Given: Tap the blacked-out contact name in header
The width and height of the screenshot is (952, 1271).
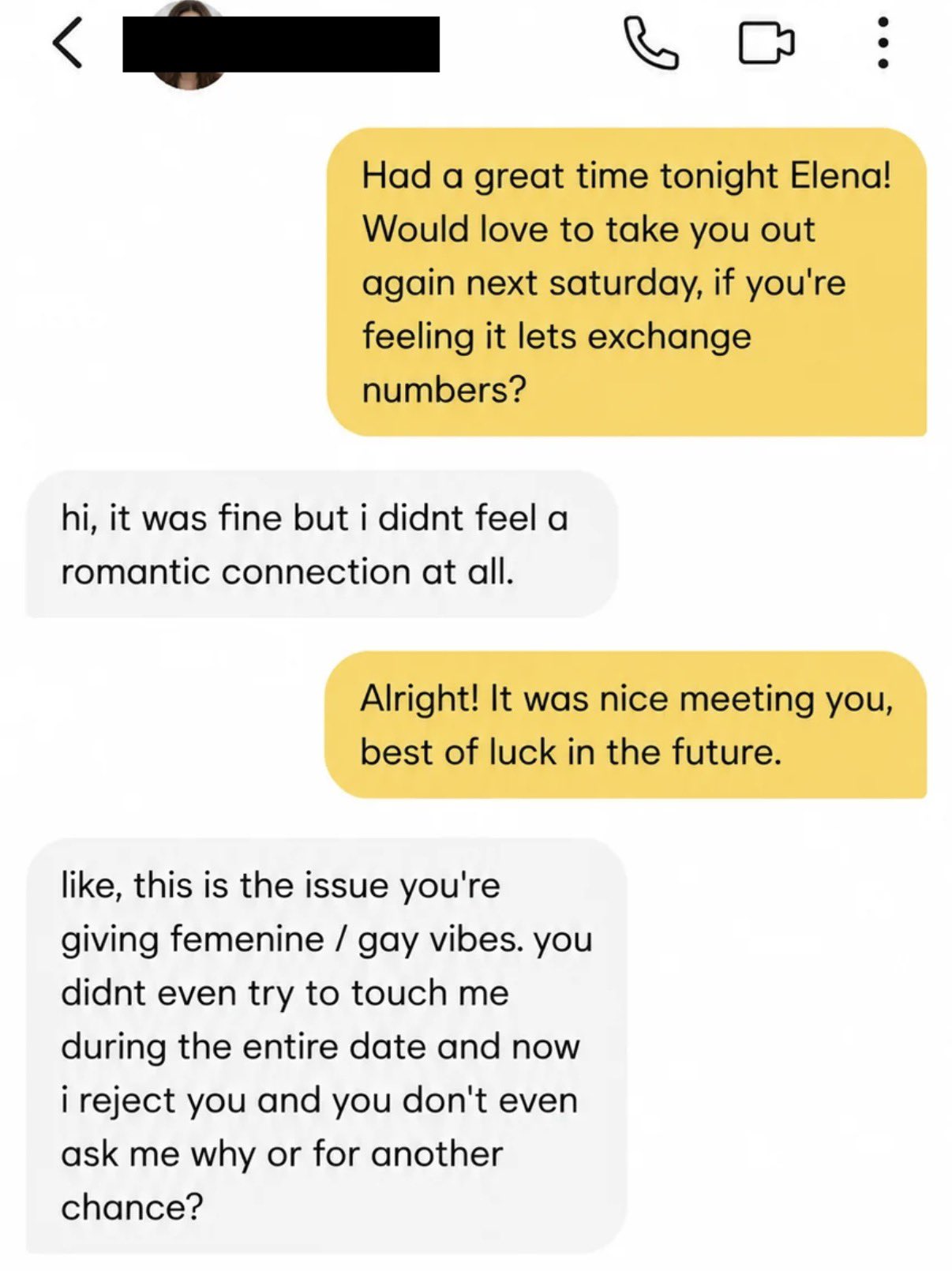Looking at the screenshot, I should 281,44.
